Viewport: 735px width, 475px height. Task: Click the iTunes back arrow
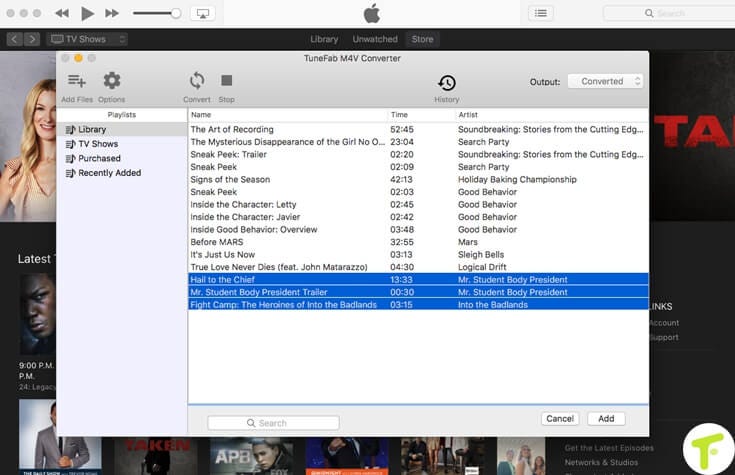(x=14, y=39)
